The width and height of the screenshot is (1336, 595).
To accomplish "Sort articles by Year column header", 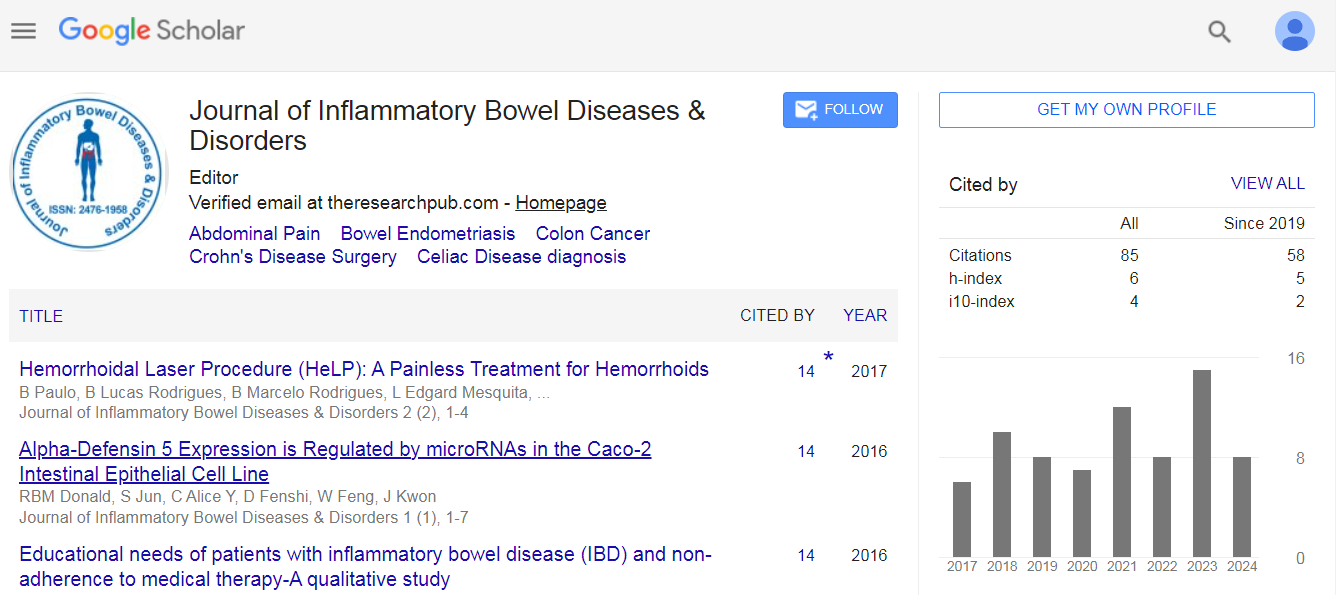I will tap(865, 316).
